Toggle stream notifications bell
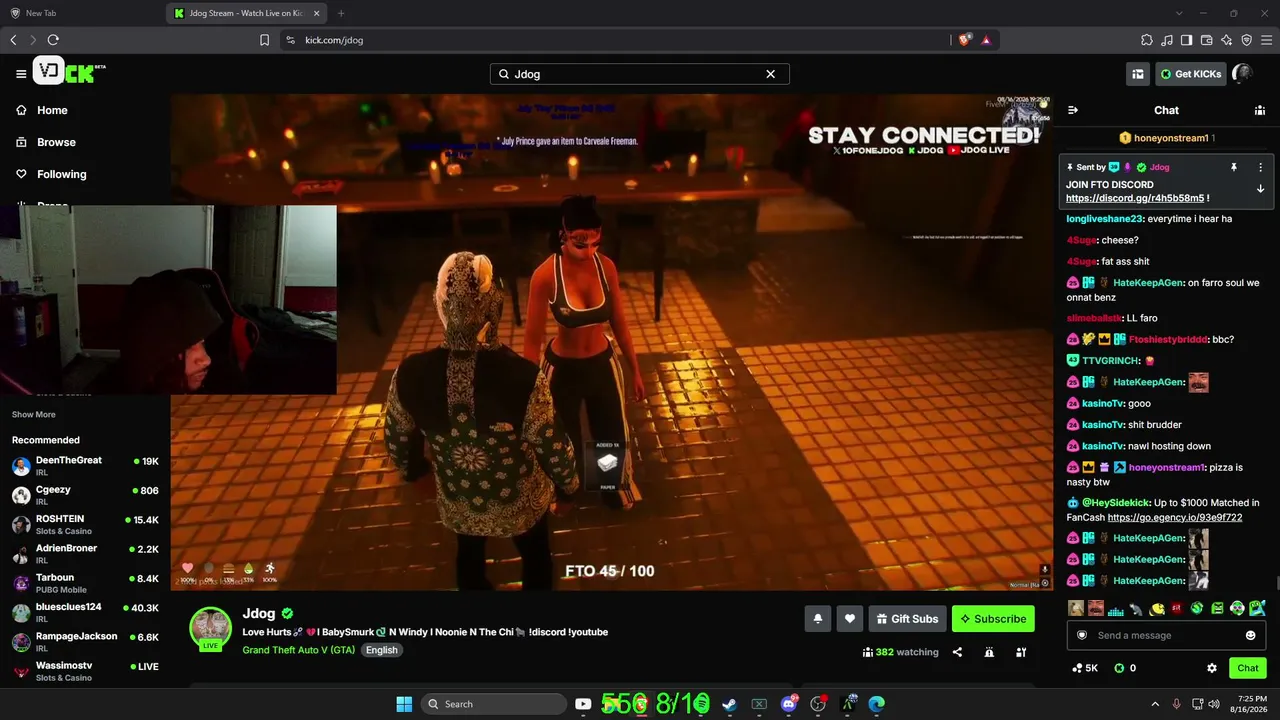 click(x=817, y=619)
